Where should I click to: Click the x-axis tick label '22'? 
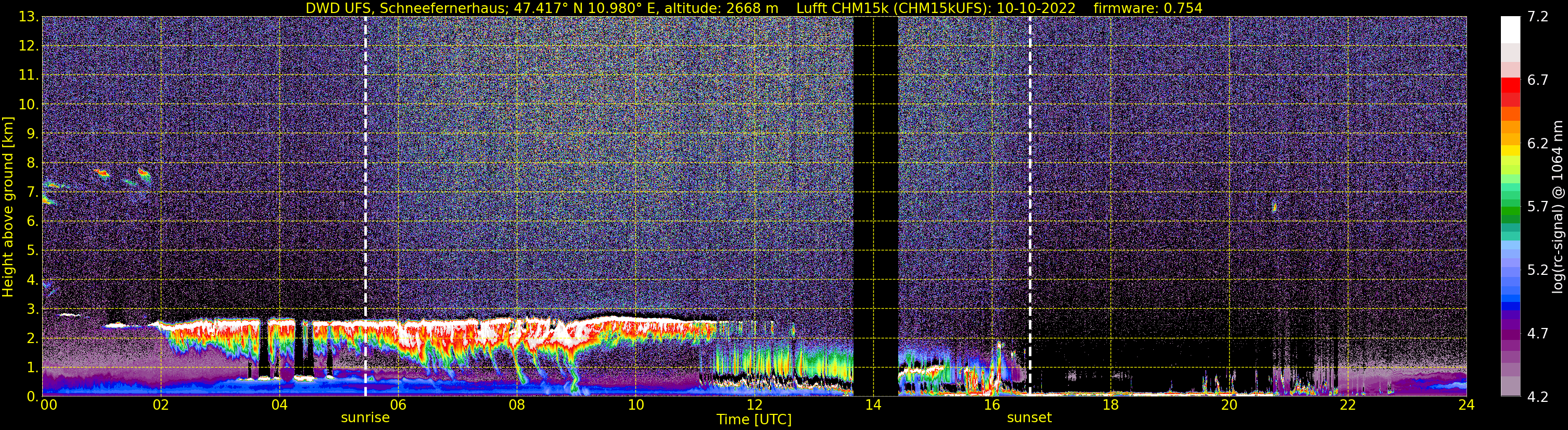pyautogui.click(x=1348, y=404)
